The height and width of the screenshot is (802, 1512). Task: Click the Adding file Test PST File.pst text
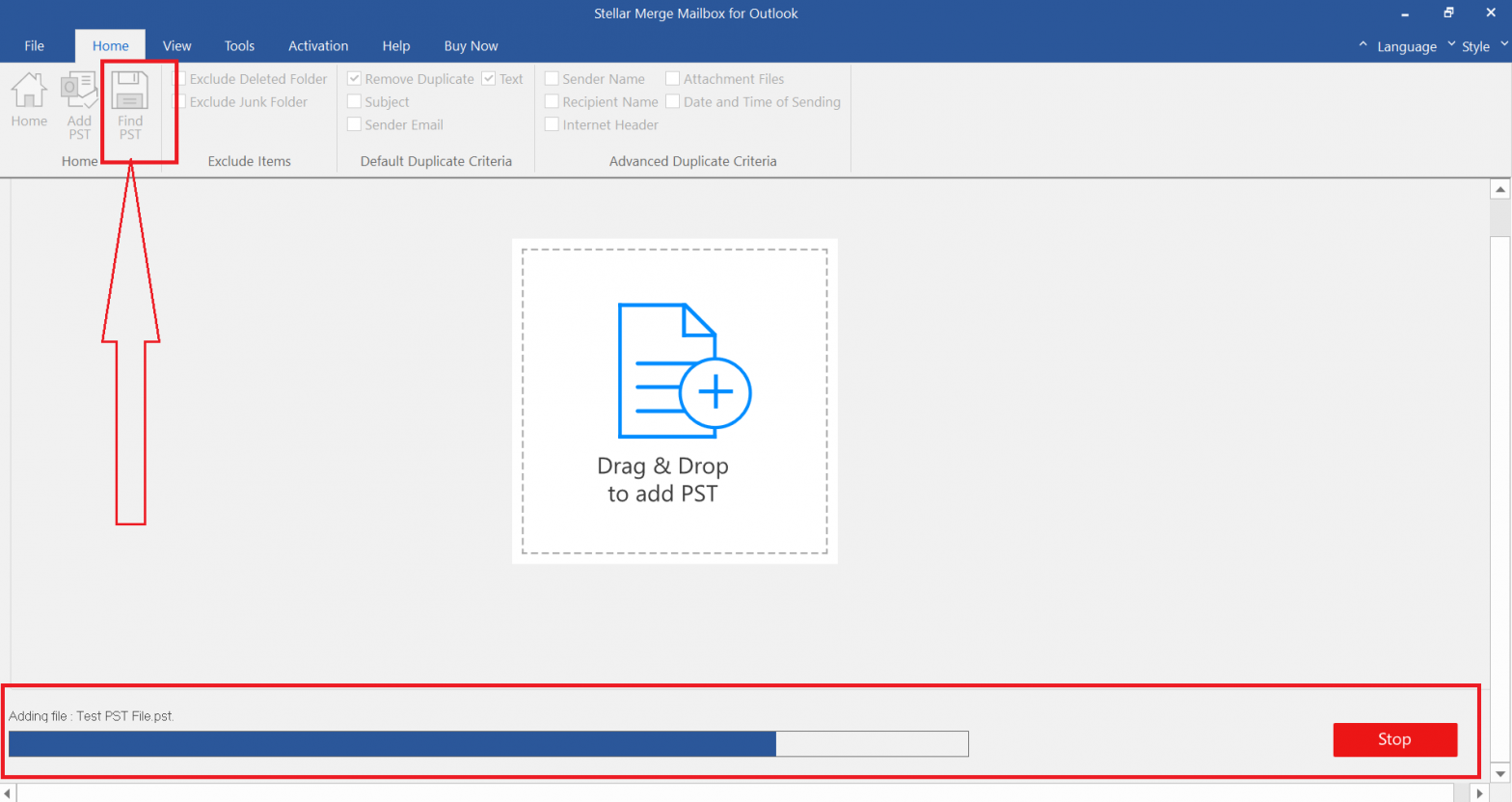92,716
